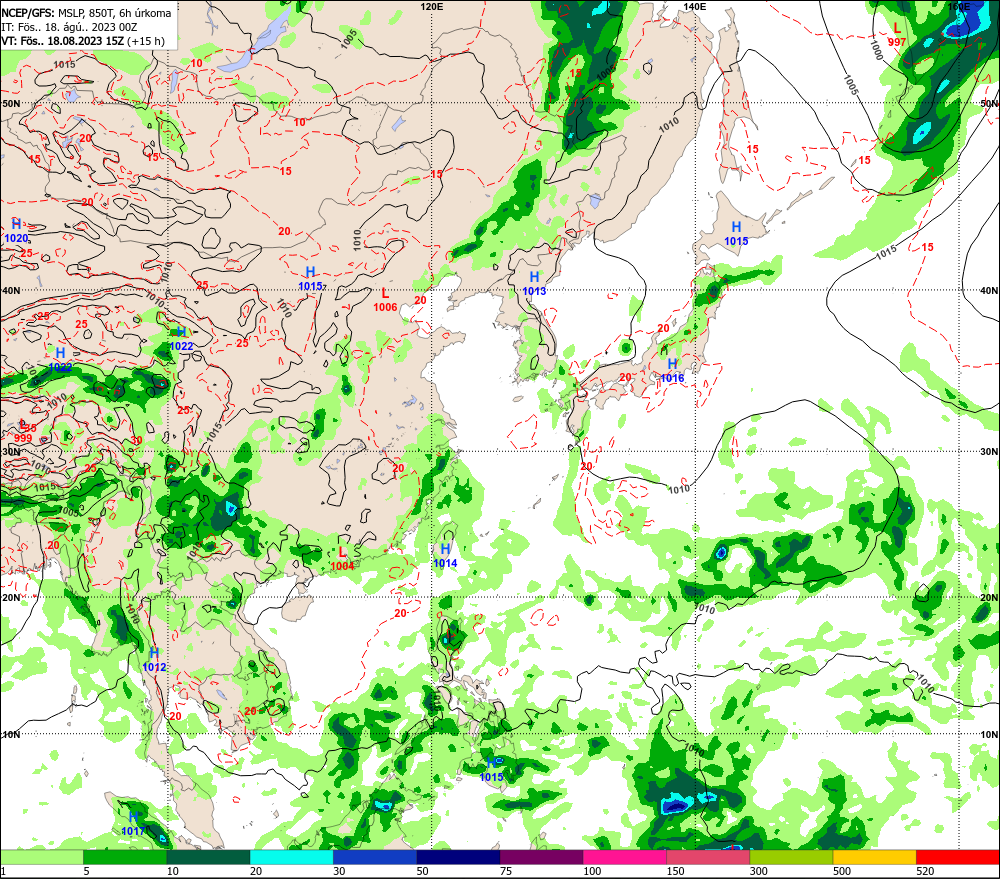Click the 'NCEP/GFS: MSLP, 850T, 6h úrkoma' title
Screen dimensions: 1000x879
[86, 13]
